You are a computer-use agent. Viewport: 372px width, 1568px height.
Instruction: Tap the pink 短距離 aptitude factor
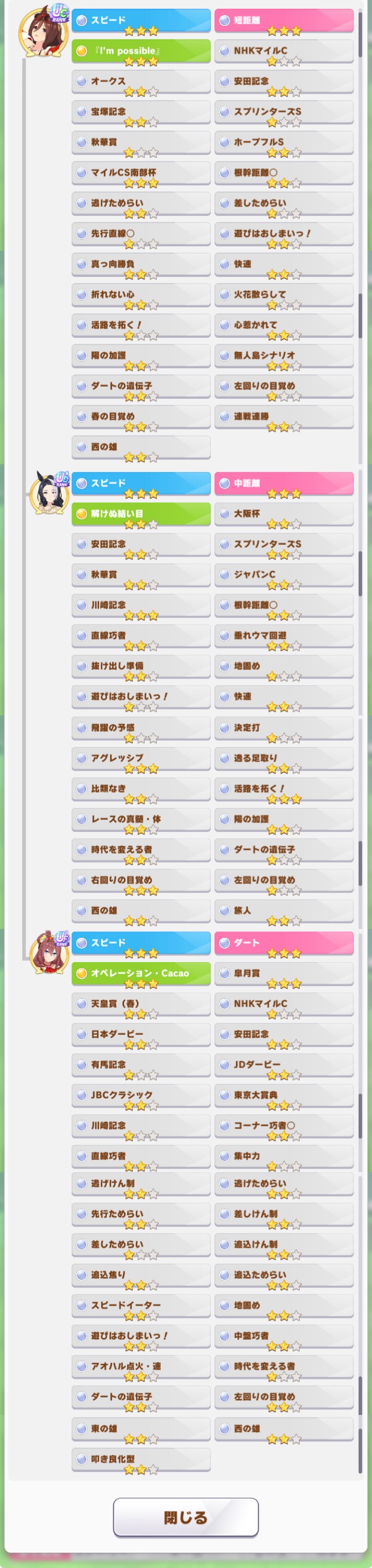coord(284,21)
